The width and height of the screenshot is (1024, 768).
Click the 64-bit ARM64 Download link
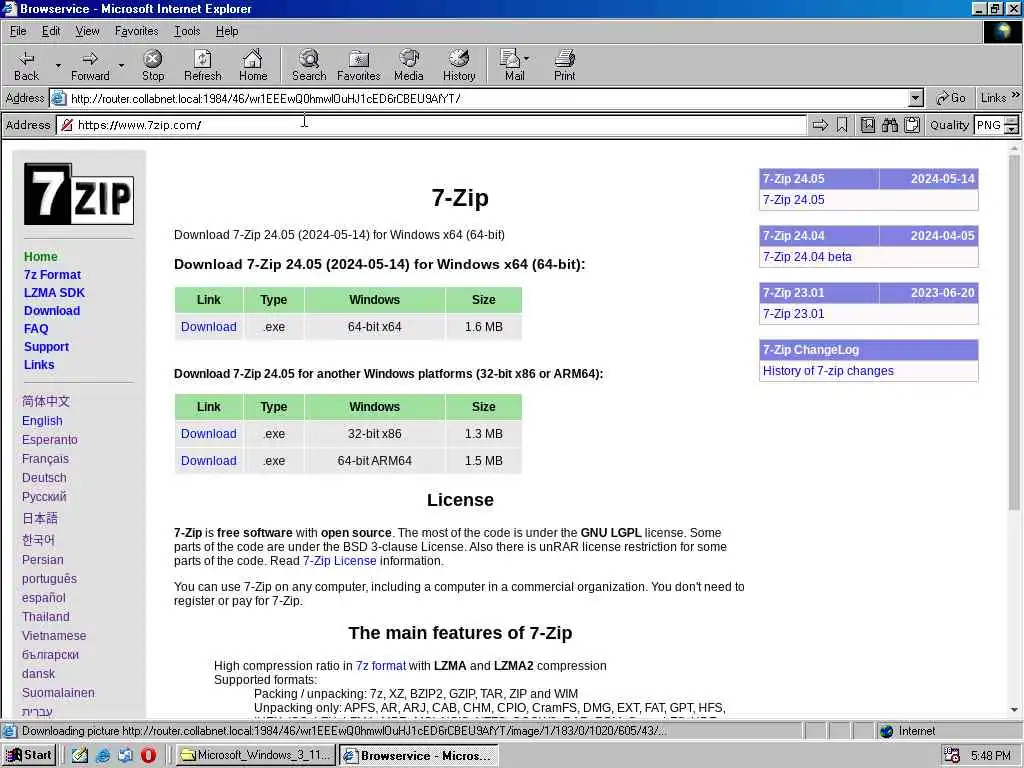pos(208,460)
